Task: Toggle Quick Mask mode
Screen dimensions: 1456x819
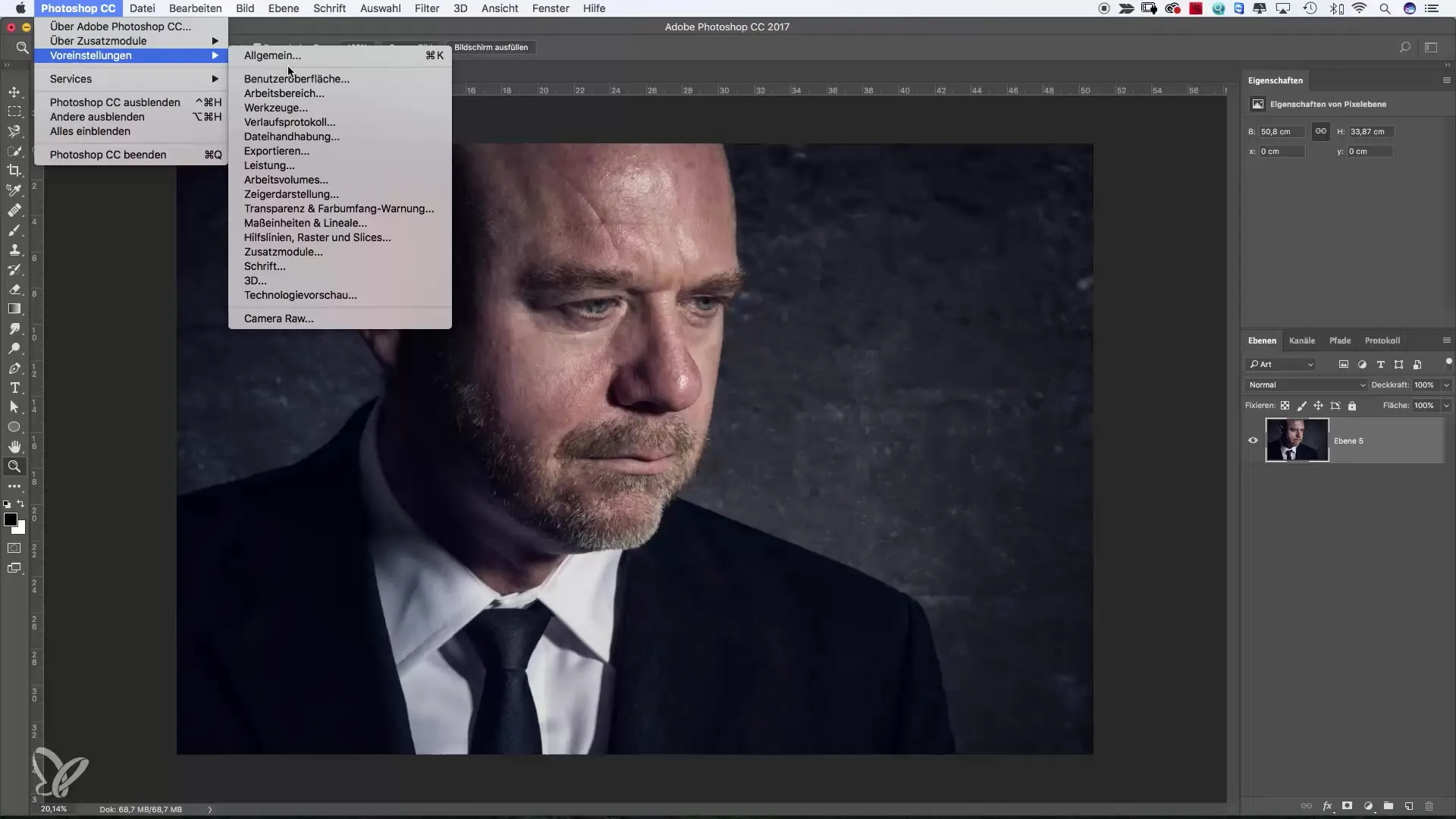Action: (x=14, y=548)
